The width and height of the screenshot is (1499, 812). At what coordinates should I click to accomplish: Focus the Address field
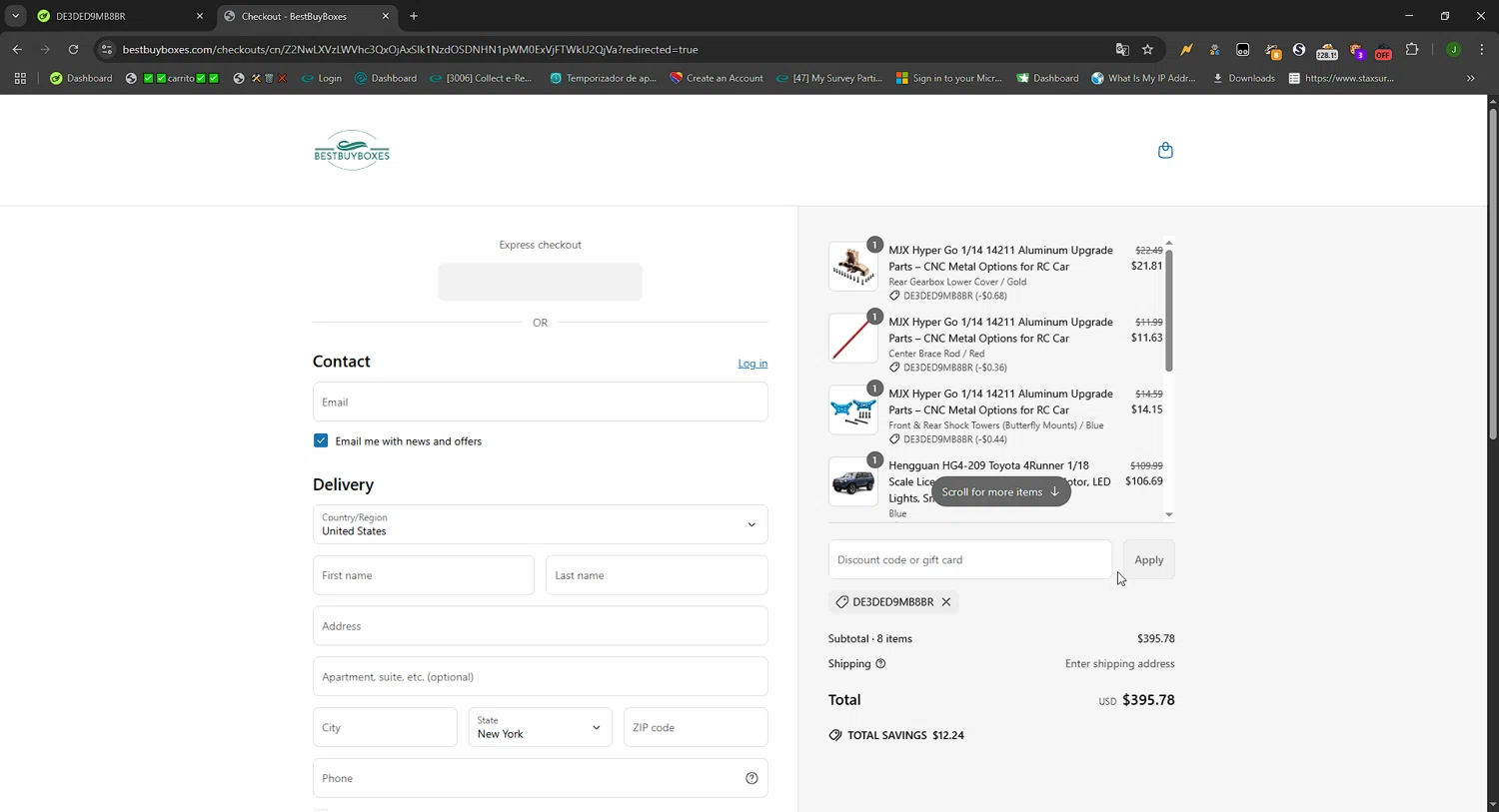tap(540, 626)
